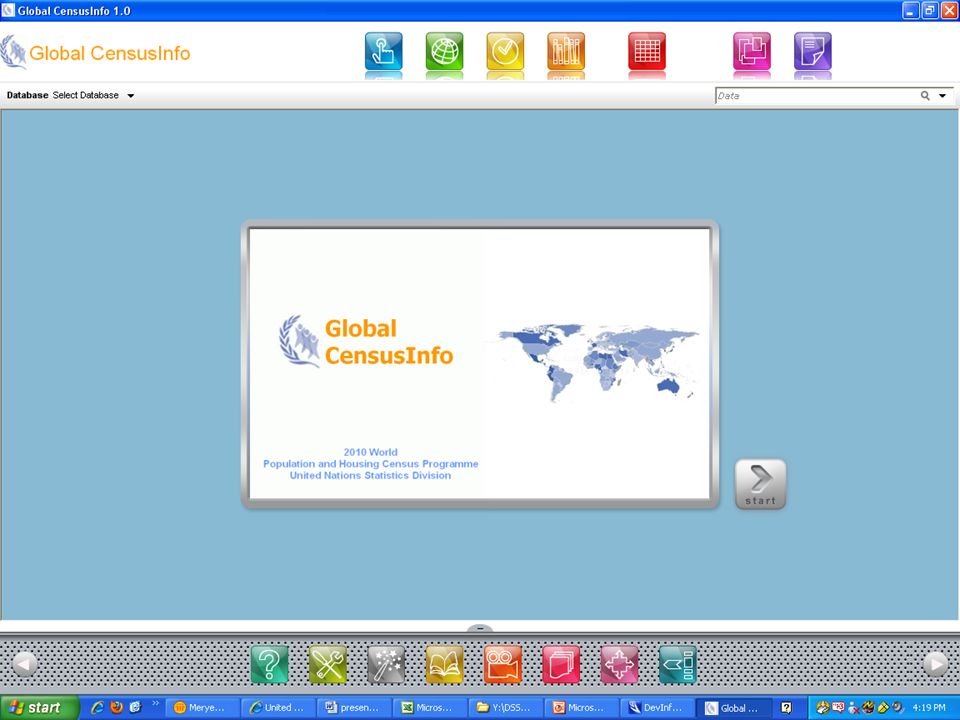960x720 pixels.
Task: Expand the Select Database dropdown
Action: point(130,96)
